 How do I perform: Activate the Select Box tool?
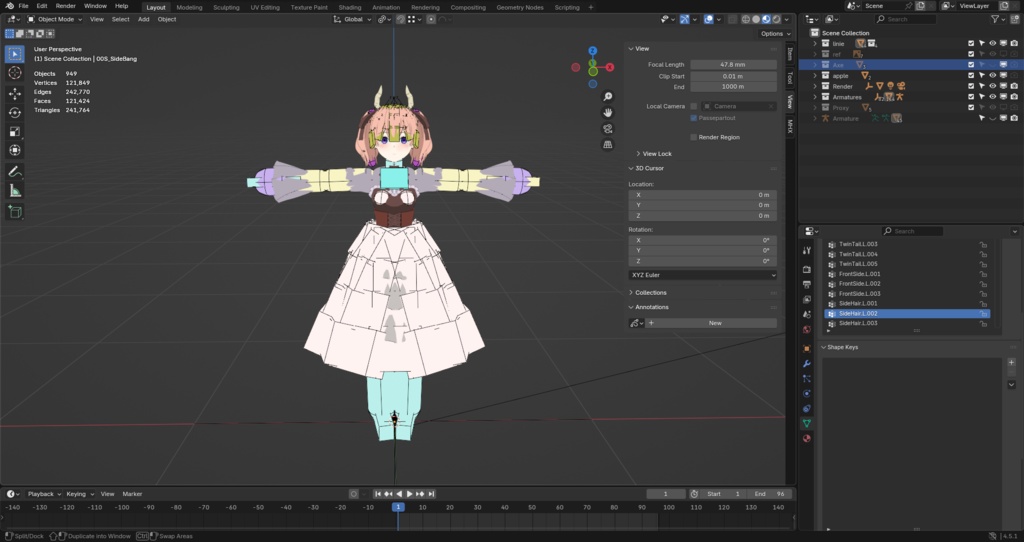14,54
